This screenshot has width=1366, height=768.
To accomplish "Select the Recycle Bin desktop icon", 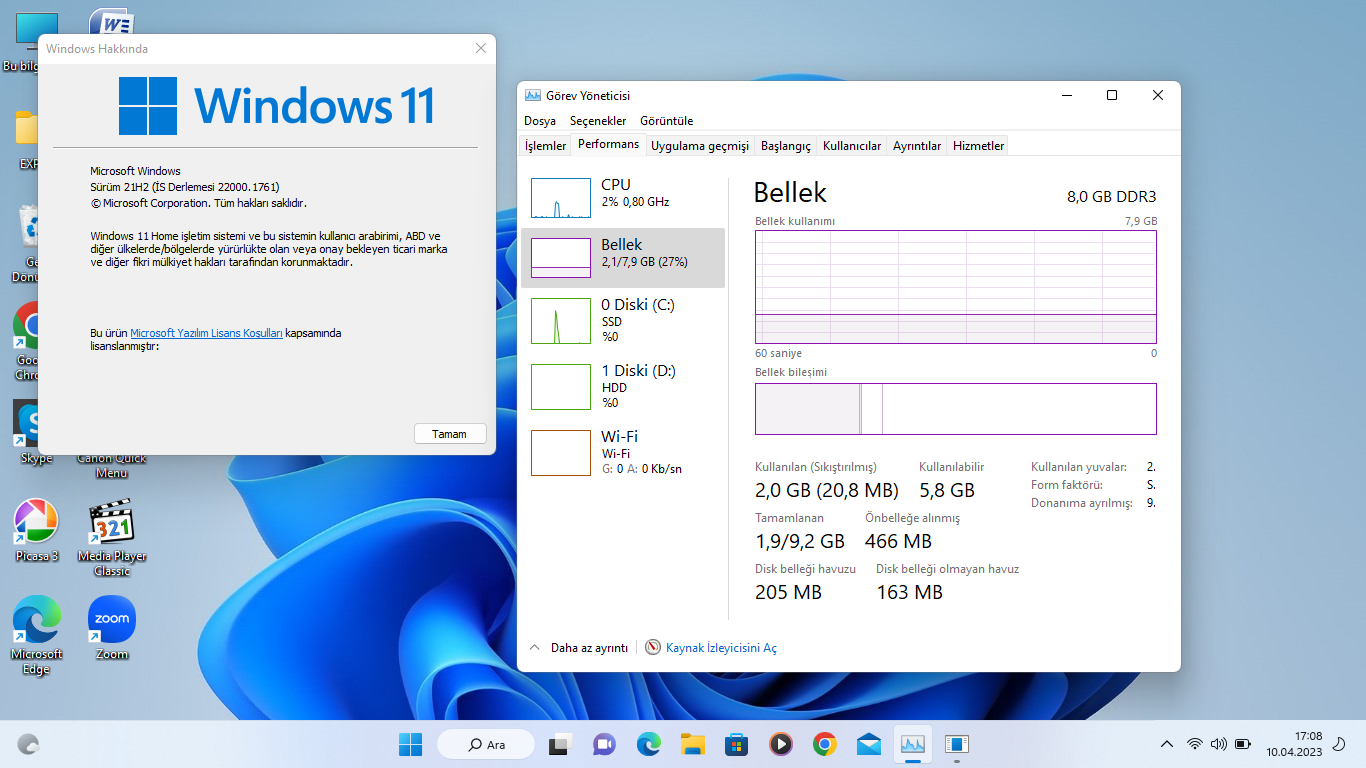I will coord(27,243).
